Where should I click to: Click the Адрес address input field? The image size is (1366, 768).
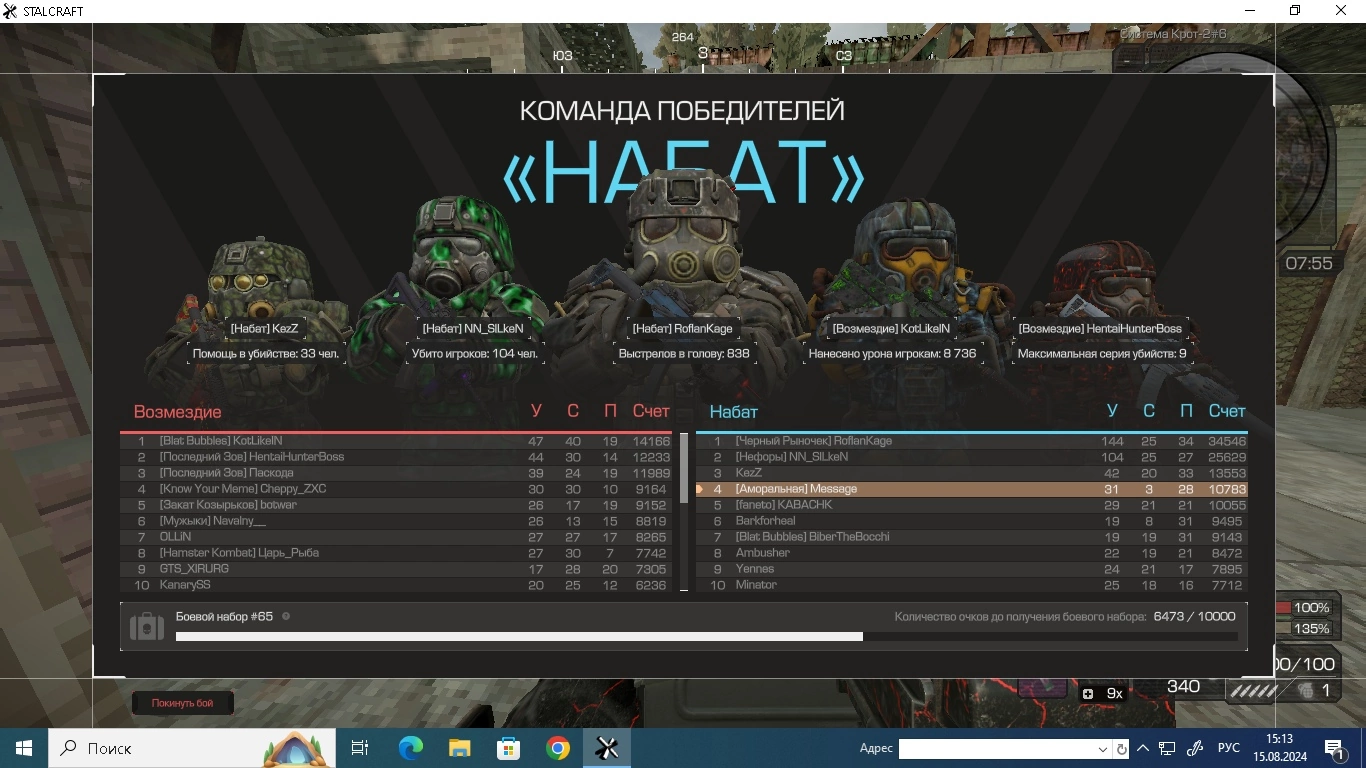point(997,749)
